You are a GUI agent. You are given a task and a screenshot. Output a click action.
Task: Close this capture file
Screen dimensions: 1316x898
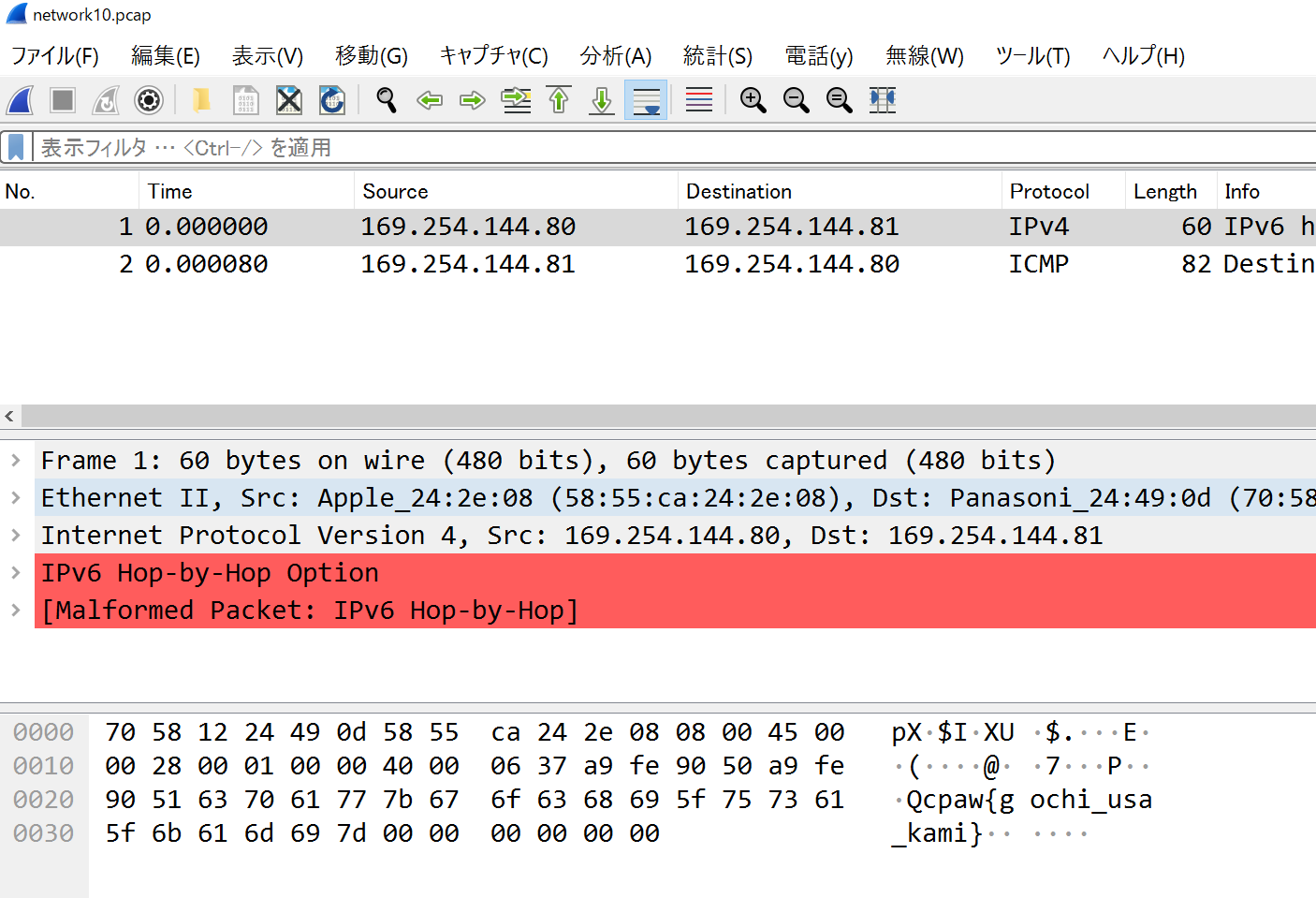pyautogui.click(x=289, y=100)
